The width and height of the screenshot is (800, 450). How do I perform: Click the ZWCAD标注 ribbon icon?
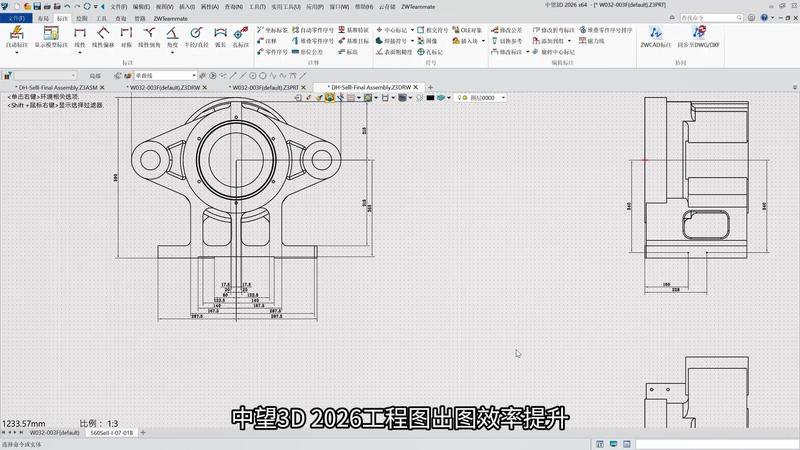coord(656,33)
